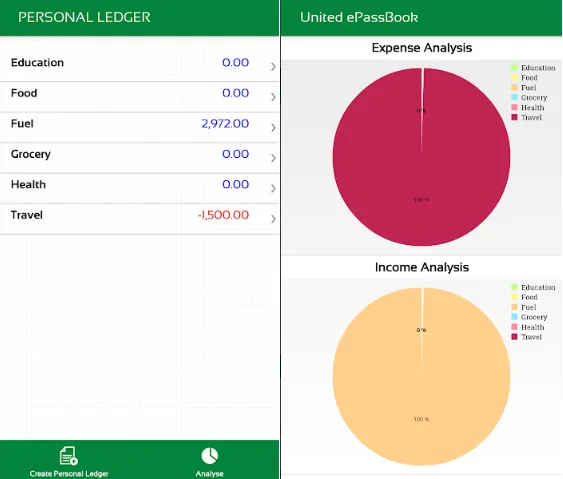Click Food swatch in Expense Analysis legend
Screen dimensions: 563x479
[x=514, y=78]
